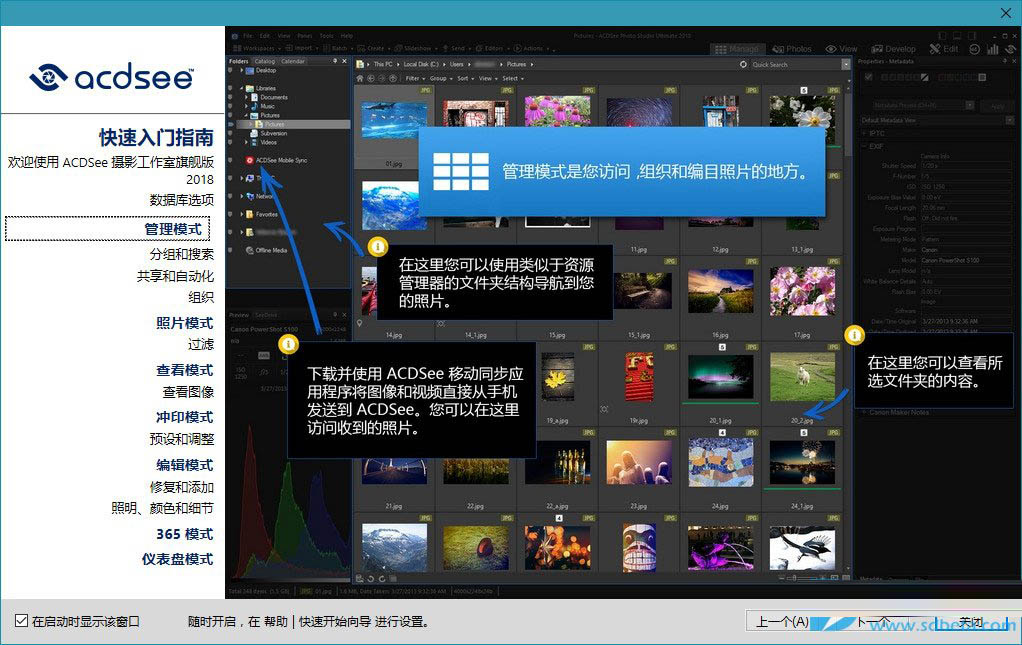This screenshot has height=645, width=1022.
Task: Click the grid icon in the blue Manage mode banner
Action: click(x=460, y=172)
